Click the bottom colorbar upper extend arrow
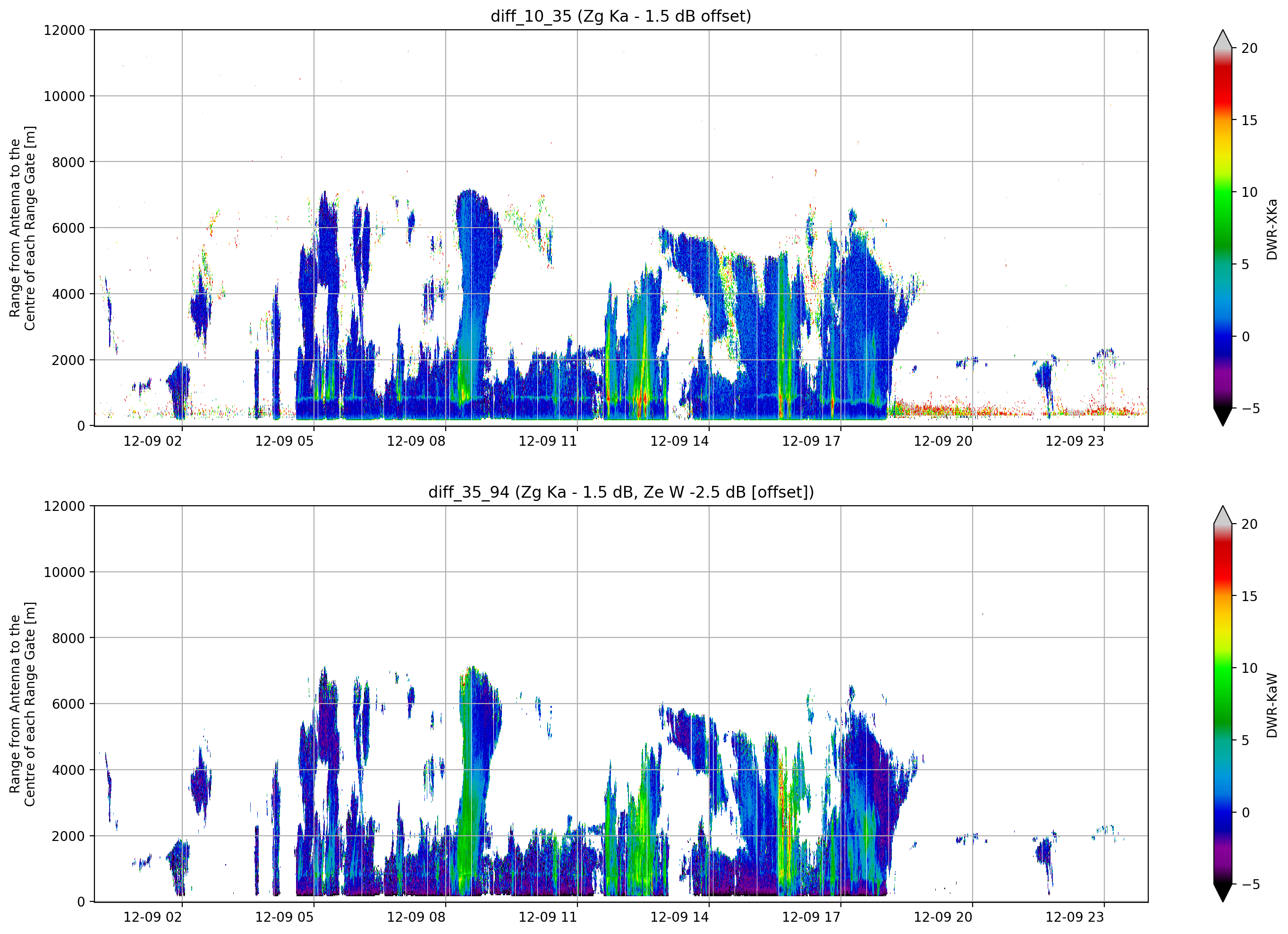 (1223, 515)
